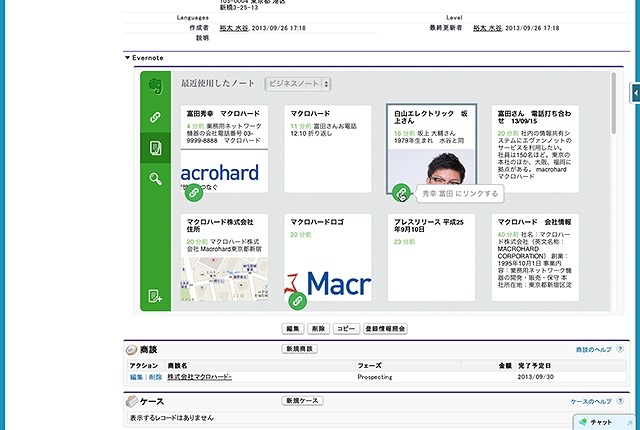The width and height of the screenshot is (640, 430).
Task: Open ケースのヘルプ question mark icon
Action: point(620,401)
